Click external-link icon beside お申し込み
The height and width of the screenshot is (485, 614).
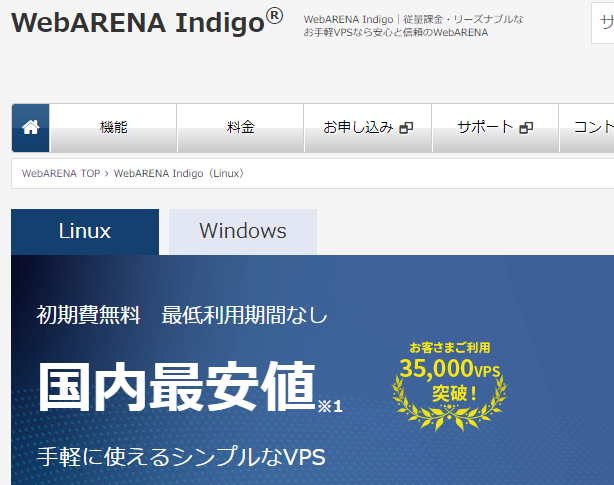click(406, 128)
